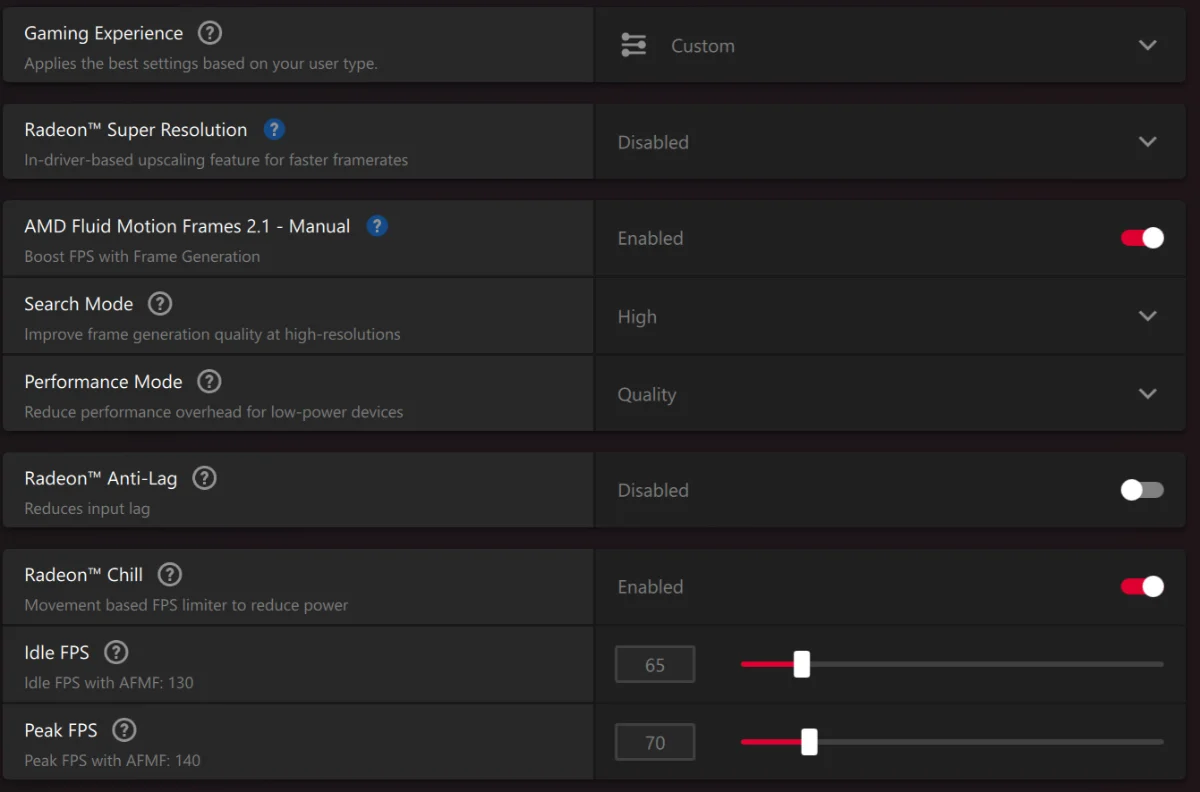This screenshot has height=792, width=1200.
Task: Click Performance Mode question mark icon
Action: tap(209, 381)
